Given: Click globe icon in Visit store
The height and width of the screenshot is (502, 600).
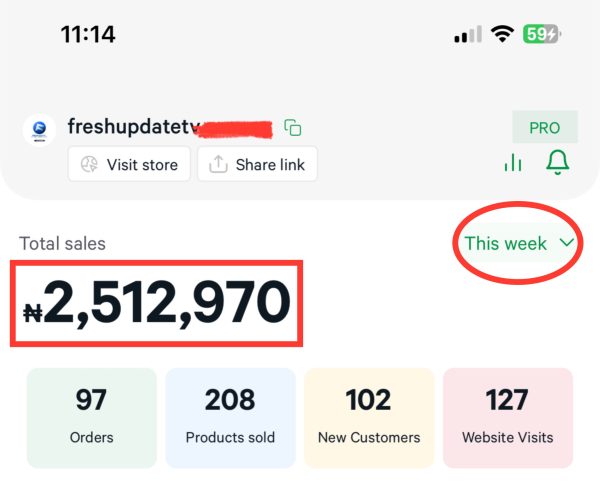Looking at the screenshot, I should [x=90, y=165].
